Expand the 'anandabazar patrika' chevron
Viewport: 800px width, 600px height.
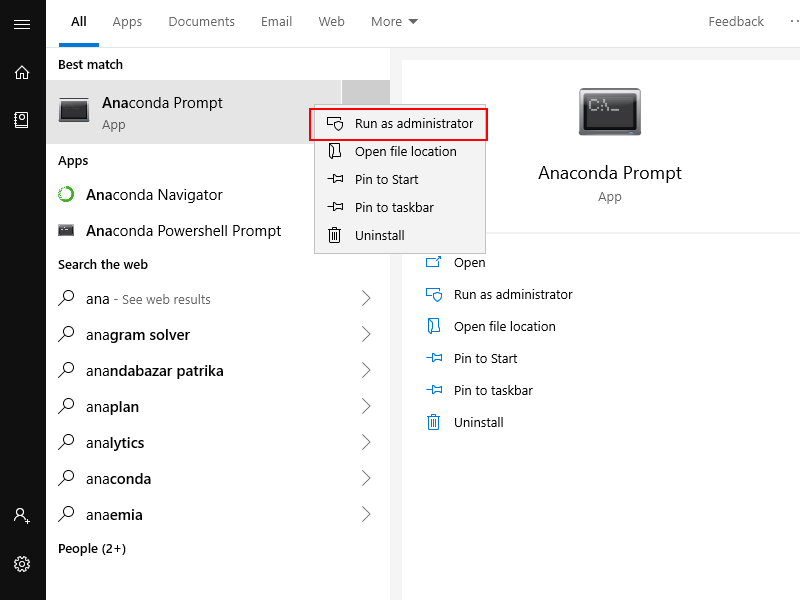coord(366,370)
